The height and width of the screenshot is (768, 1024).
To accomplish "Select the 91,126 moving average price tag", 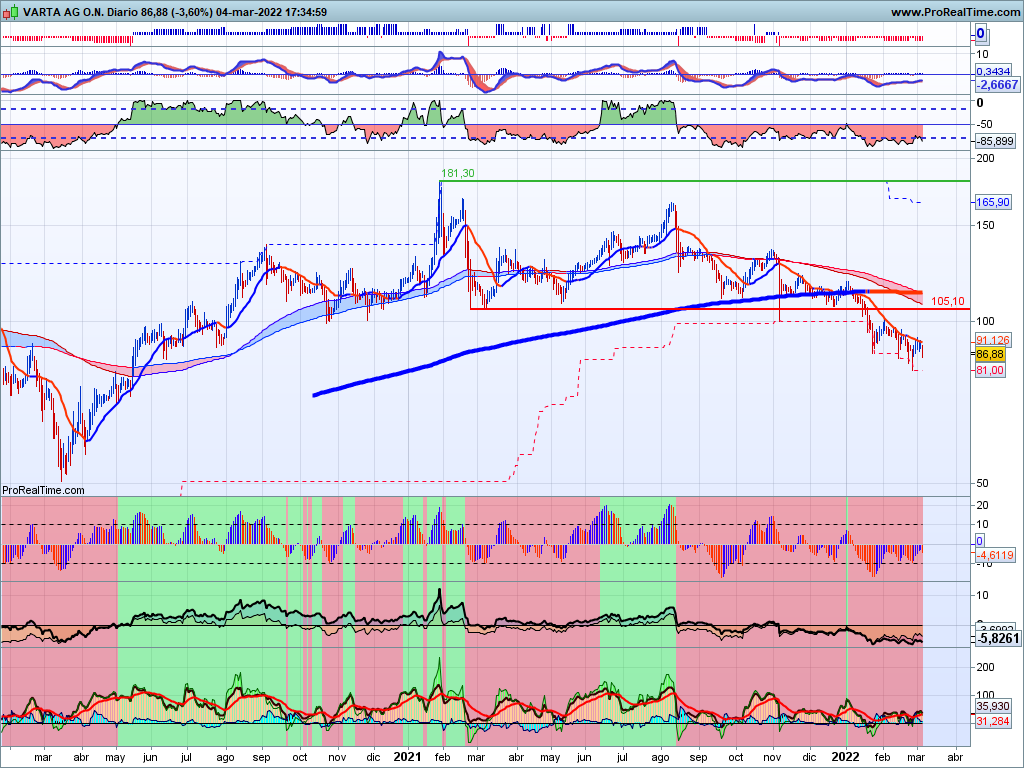I will (992, 340).
